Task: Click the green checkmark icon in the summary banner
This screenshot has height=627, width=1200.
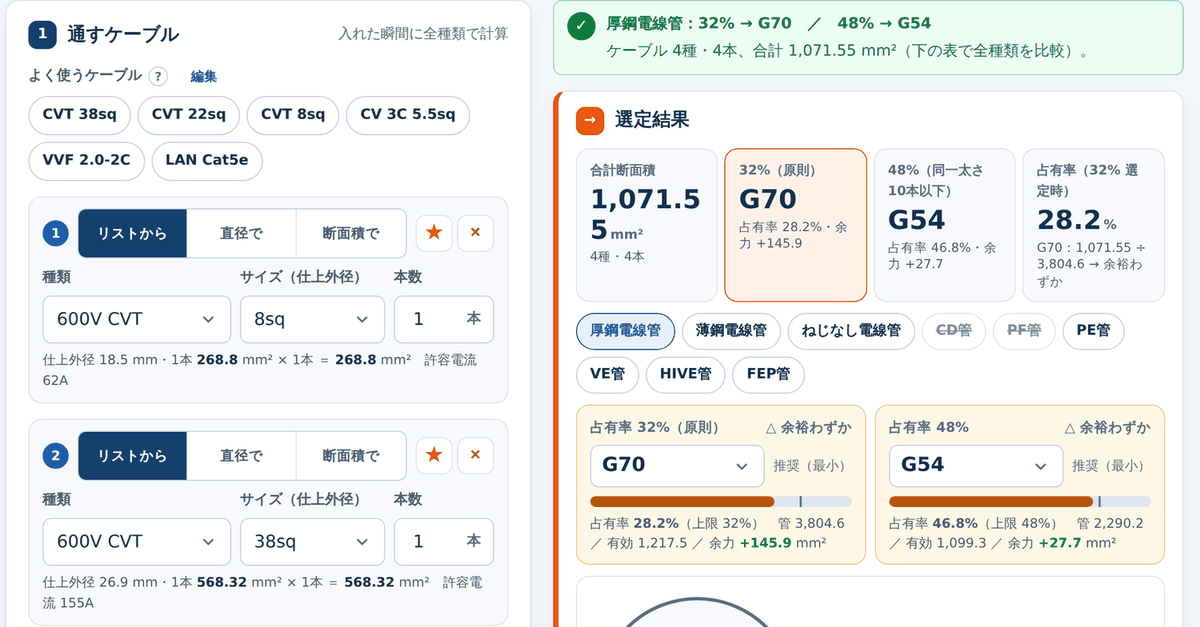Action: coord(581,27)
